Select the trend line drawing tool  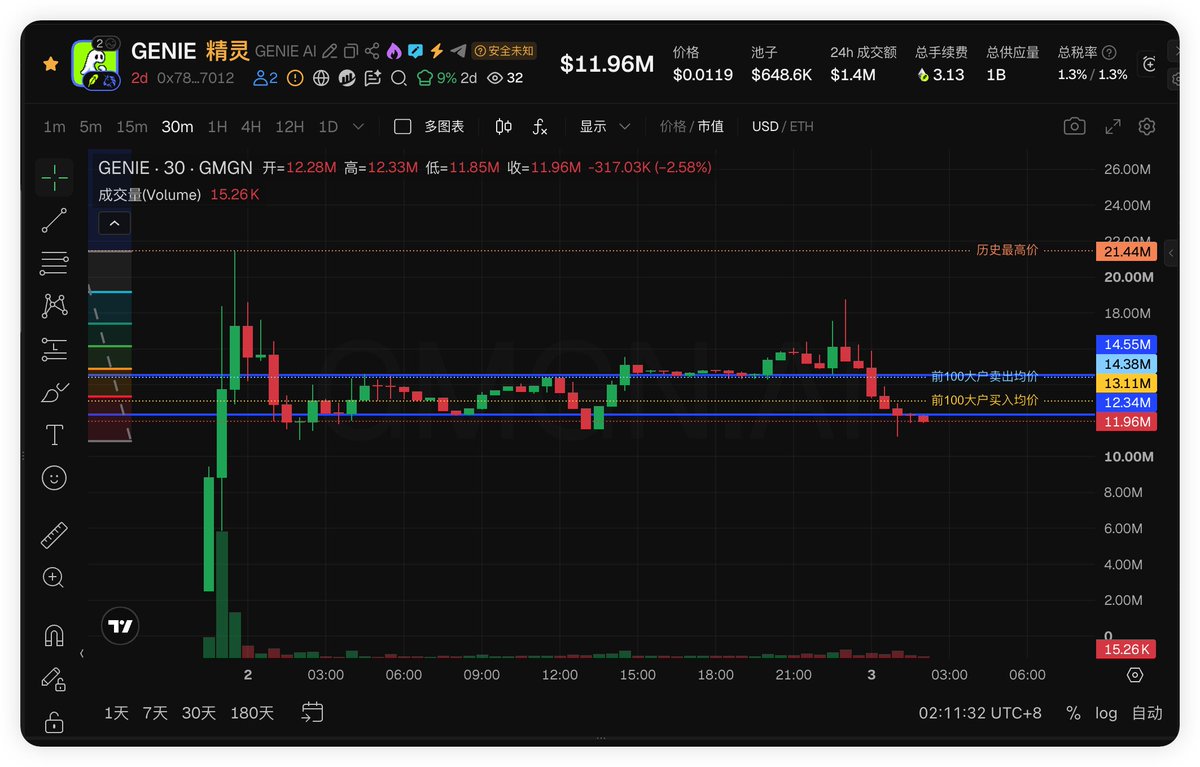click(54, 221)
